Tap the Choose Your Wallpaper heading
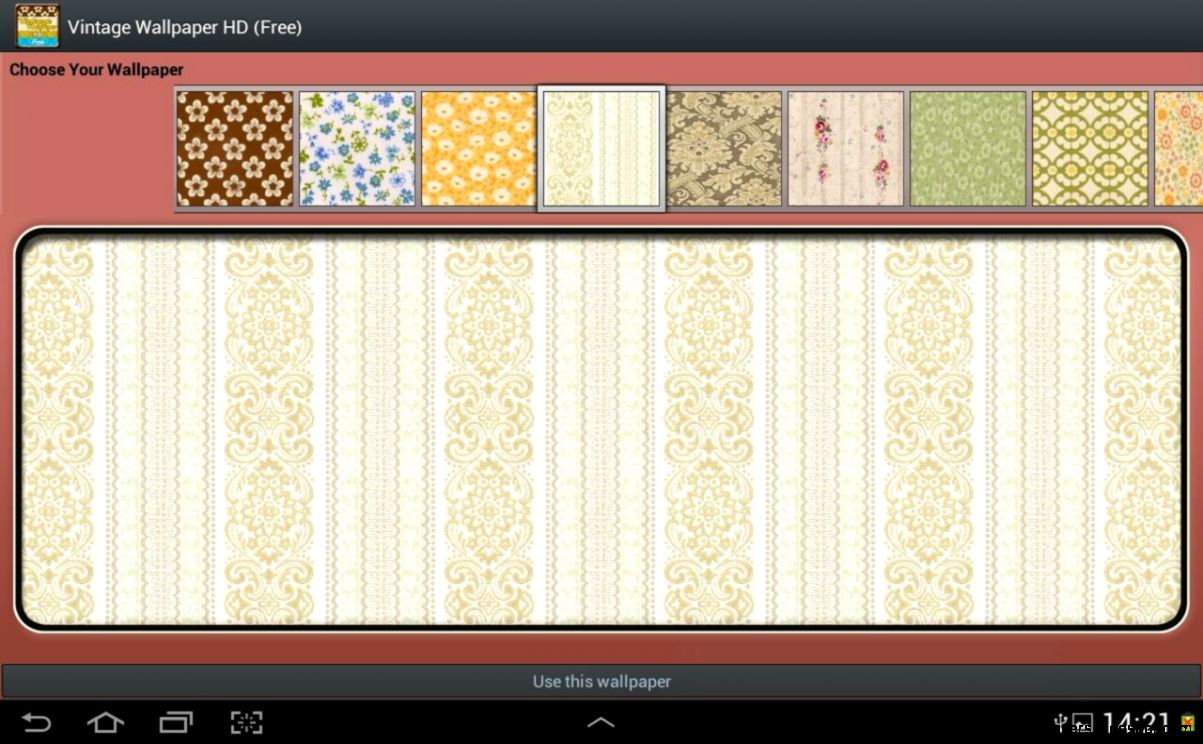The image size is (1203, 744). click(97, 70)
